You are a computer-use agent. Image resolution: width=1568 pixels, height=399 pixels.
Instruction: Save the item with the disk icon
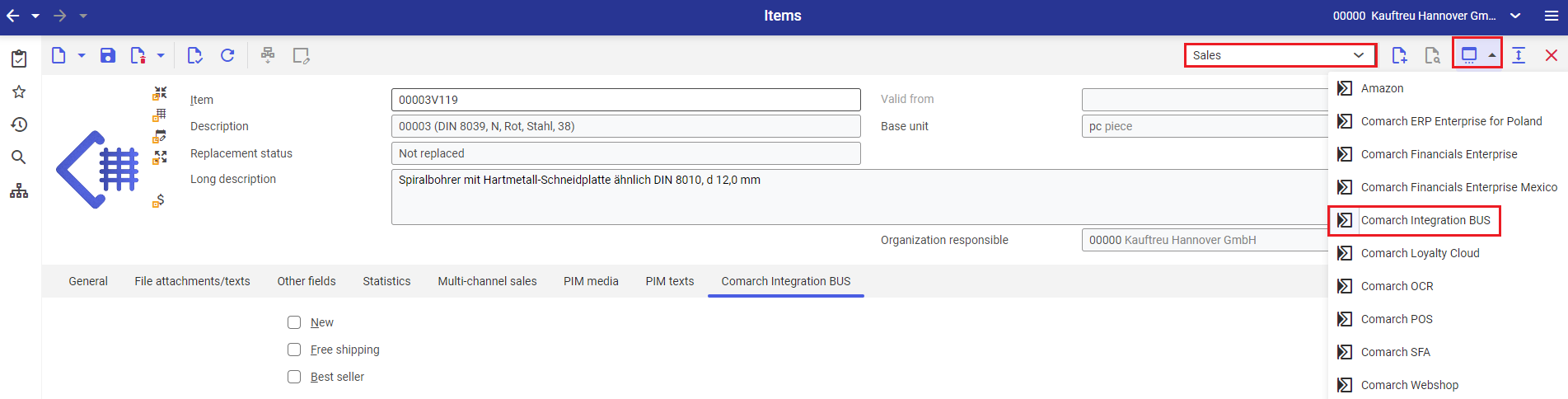[108, 55]
